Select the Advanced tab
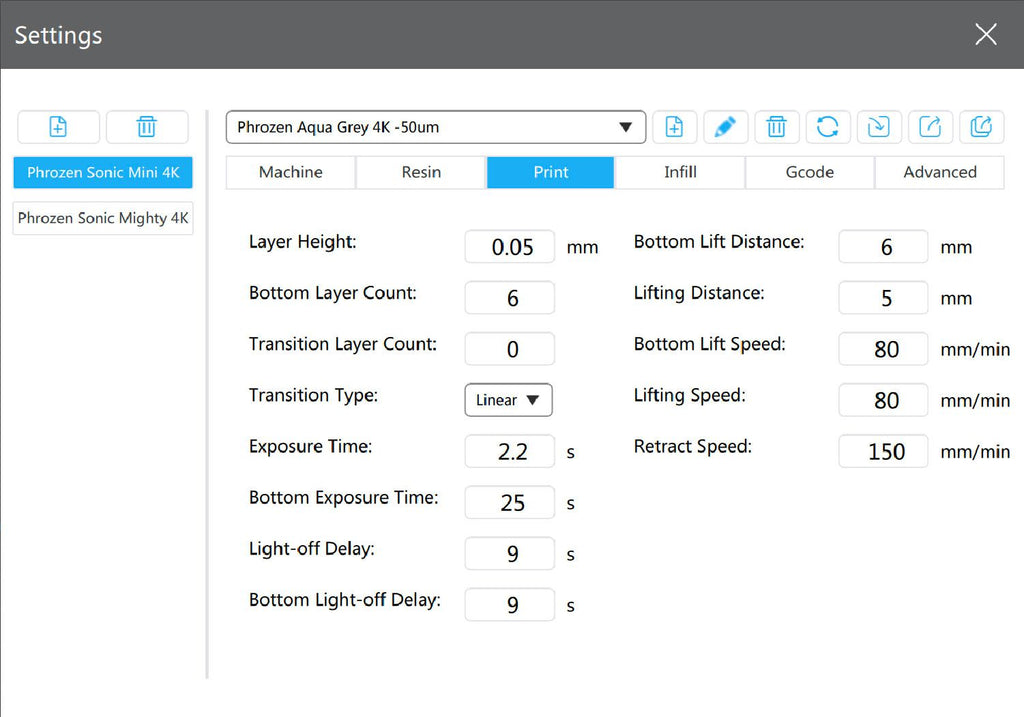 coord(939,172)
